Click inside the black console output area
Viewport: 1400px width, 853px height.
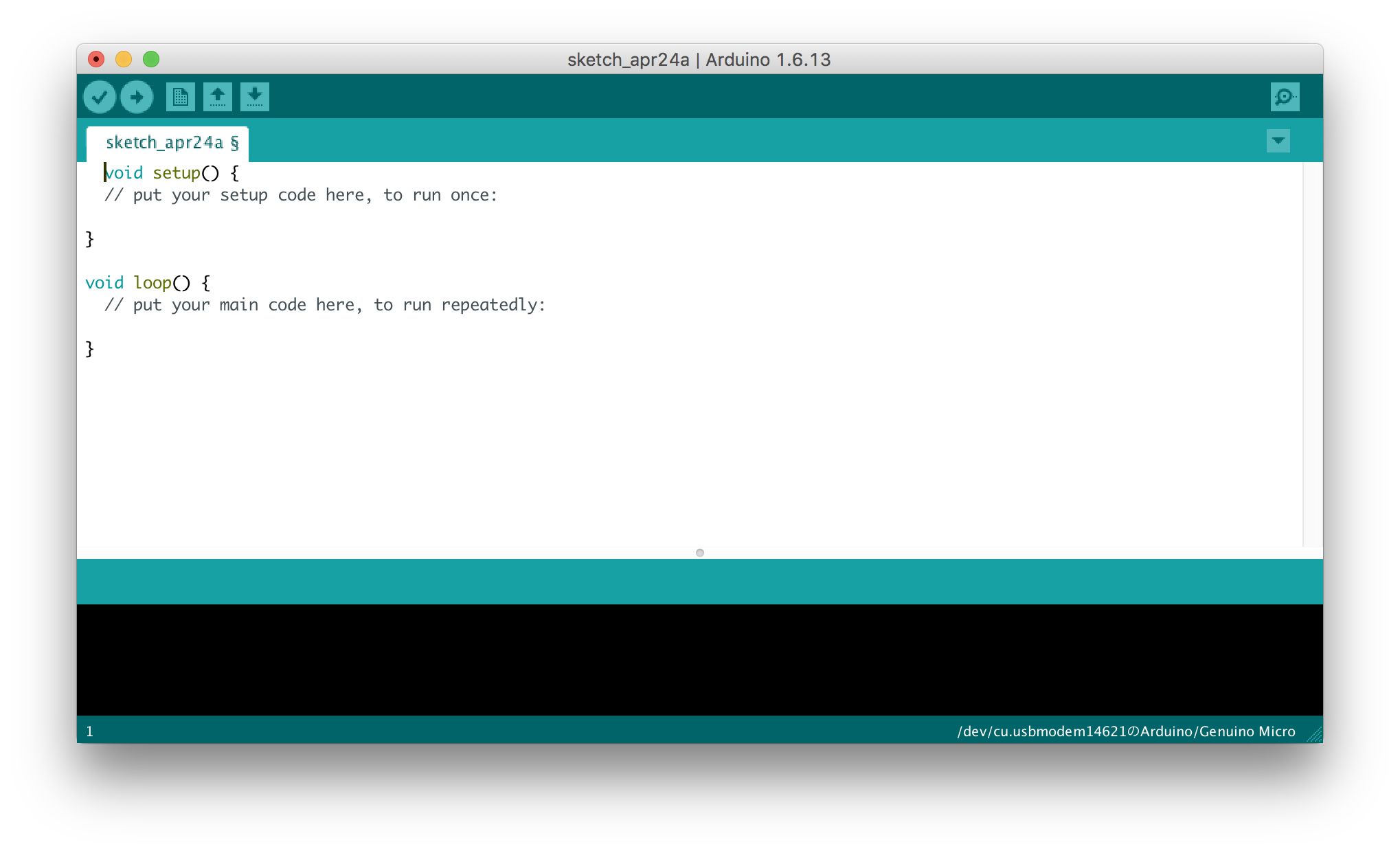coord(699,659)
